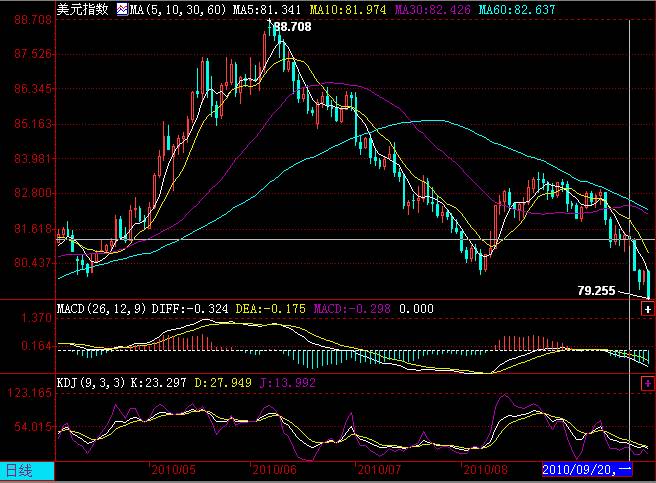
Task: Click the MA30:82.426 value label
Action: coord(433,10)
